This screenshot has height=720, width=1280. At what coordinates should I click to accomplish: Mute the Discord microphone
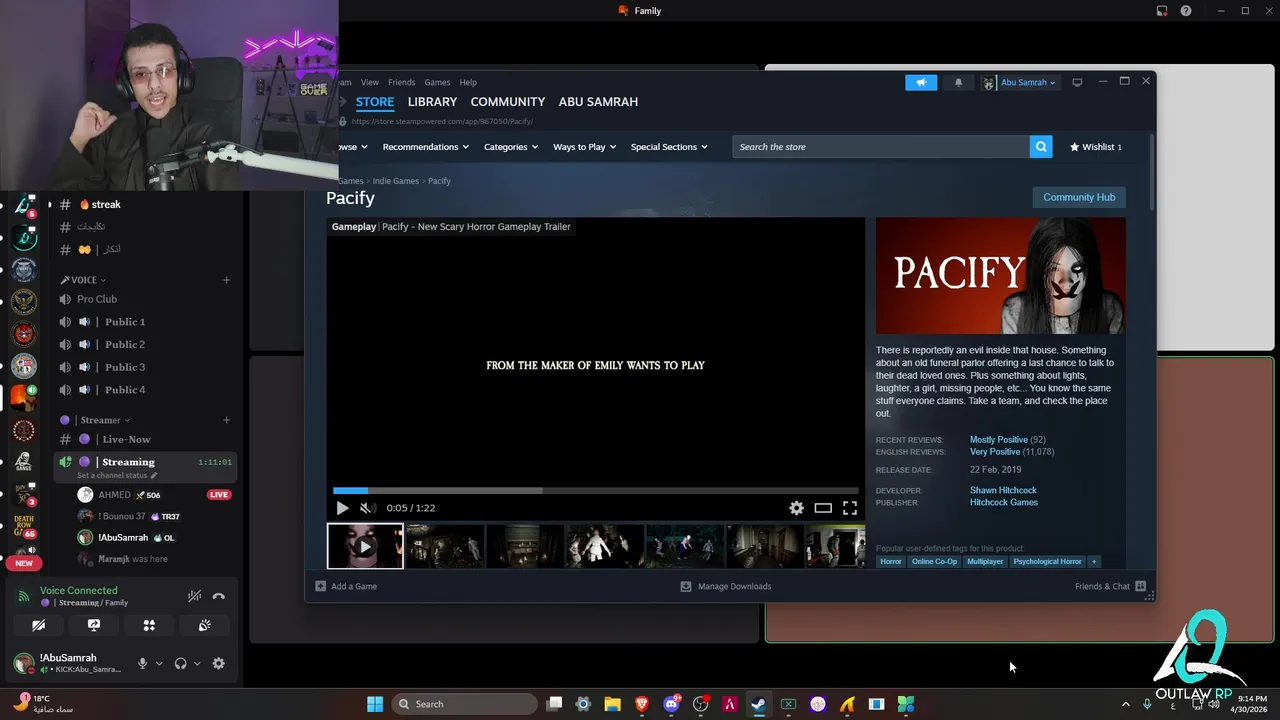tap(142, 663)
